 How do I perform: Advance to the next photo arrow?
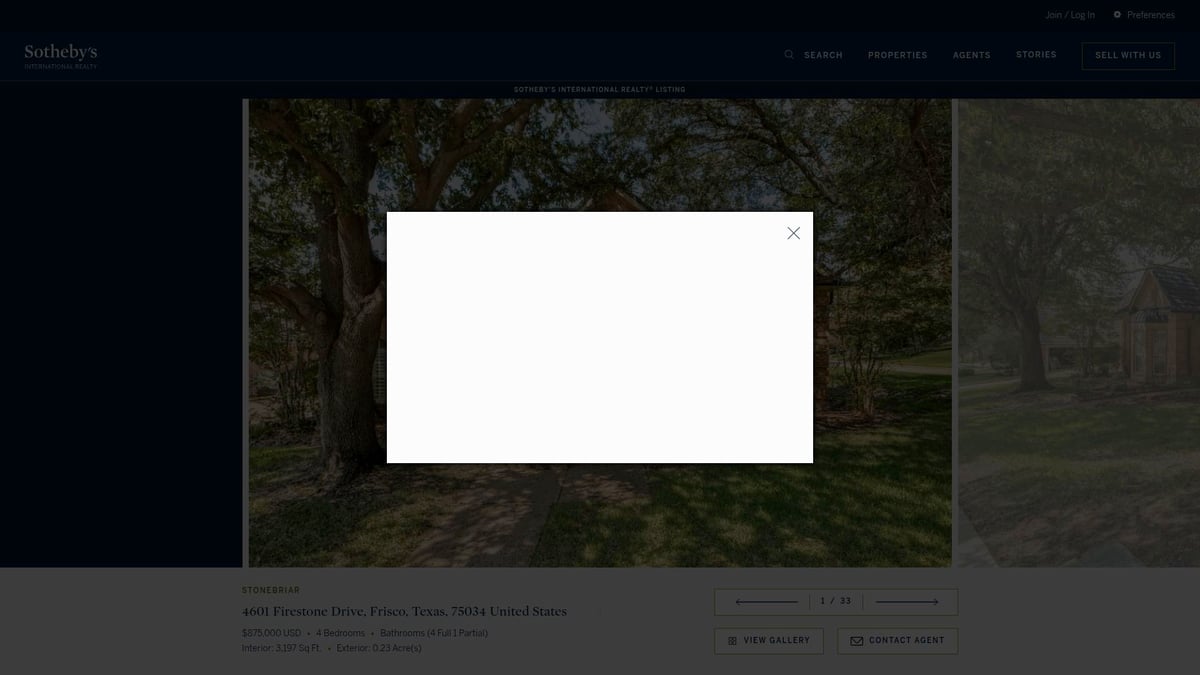pyautogui.click(x=907, y=602)
